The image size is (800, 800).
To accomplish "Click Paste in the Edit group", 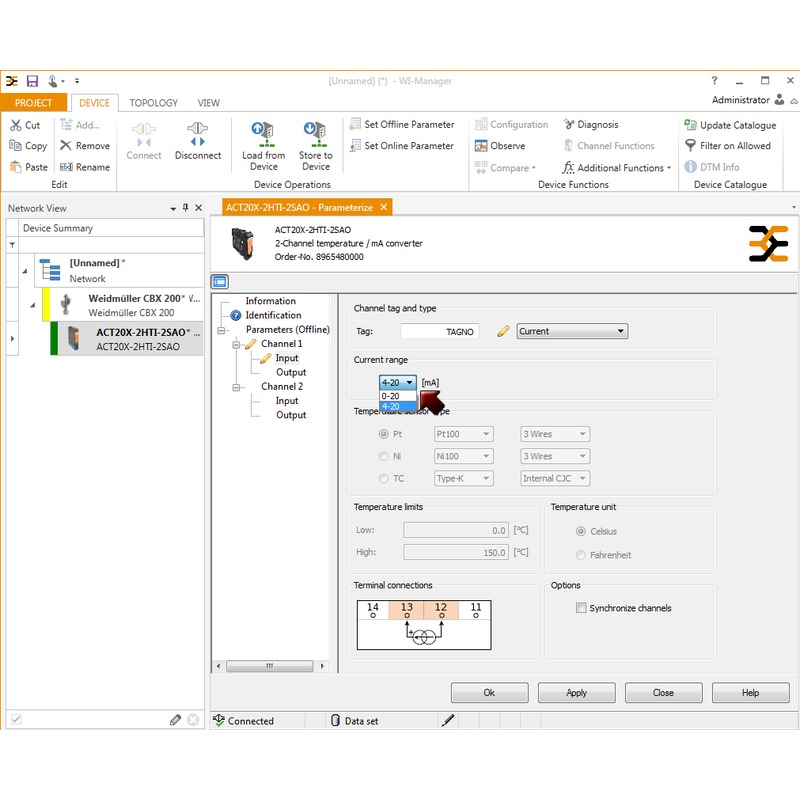I will click(x=29, y=167).
